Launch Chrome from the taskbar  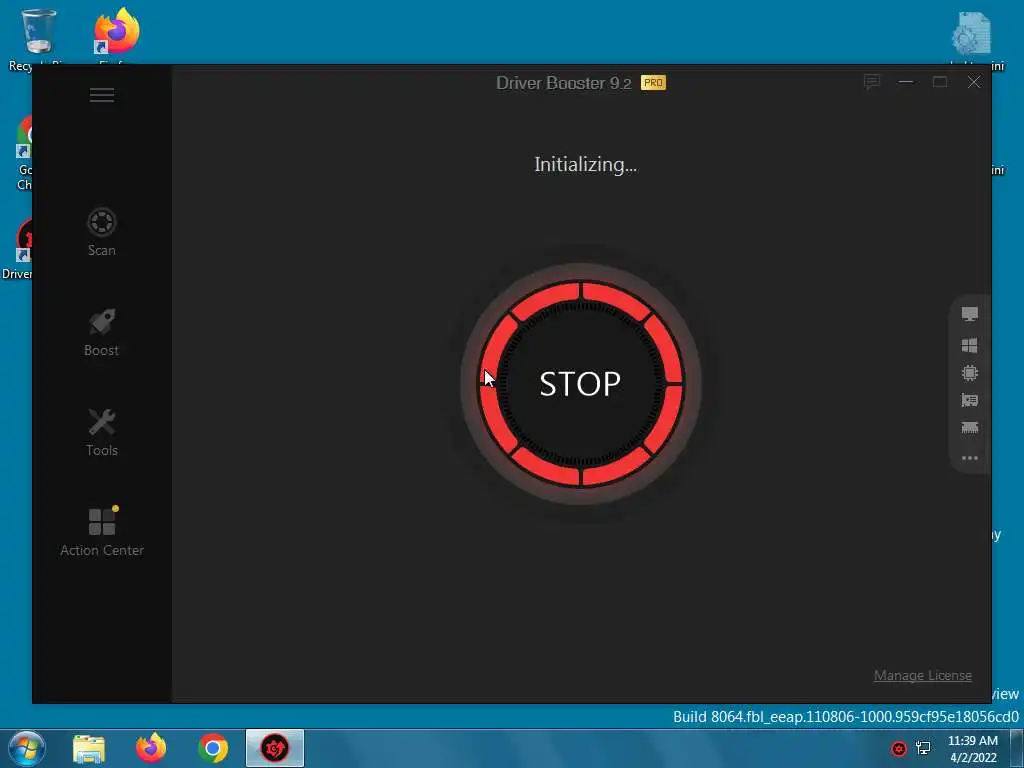coord(213,749)
